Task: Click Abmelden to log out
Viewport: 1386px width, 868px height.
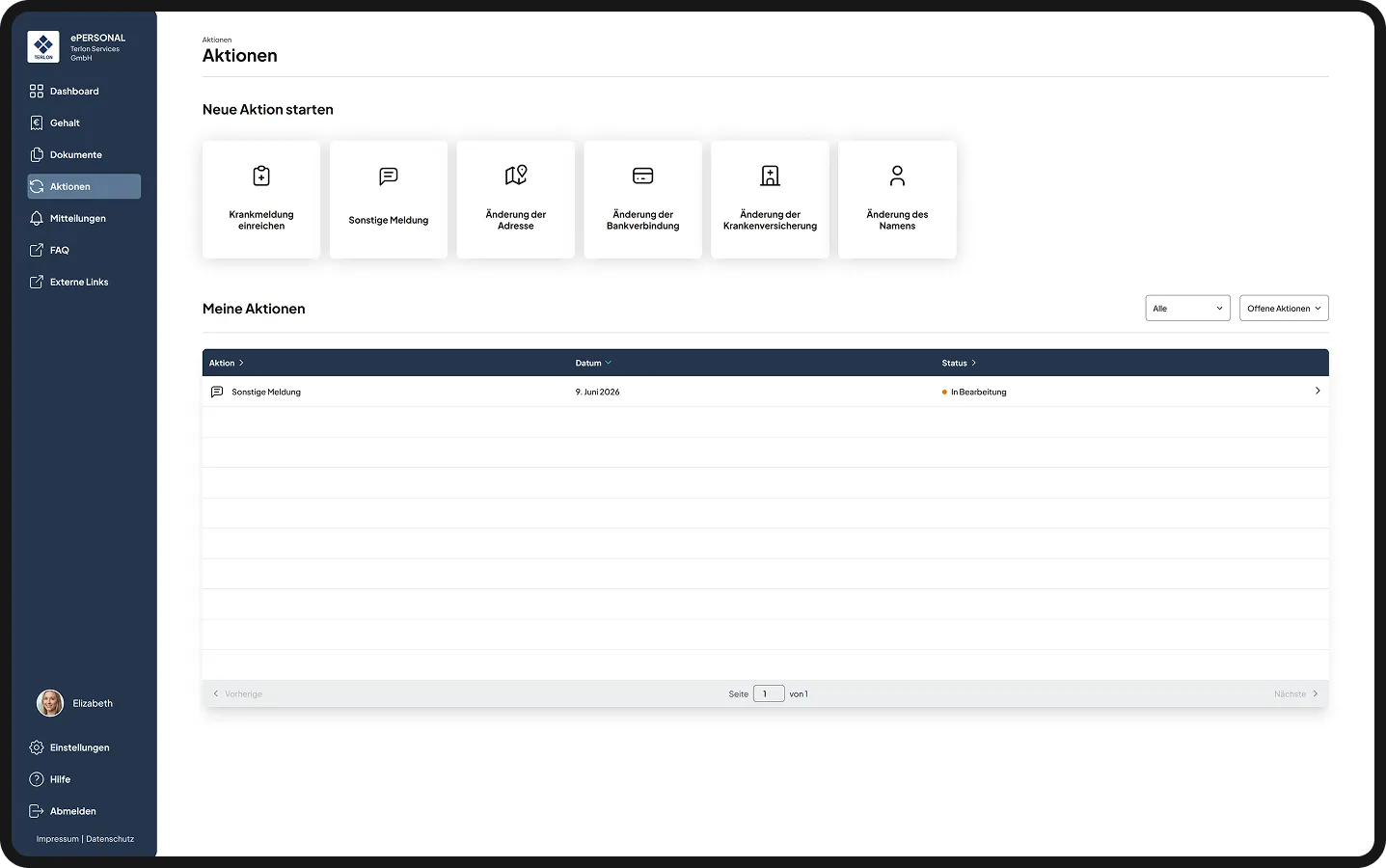Action: [x=84, y=811]
